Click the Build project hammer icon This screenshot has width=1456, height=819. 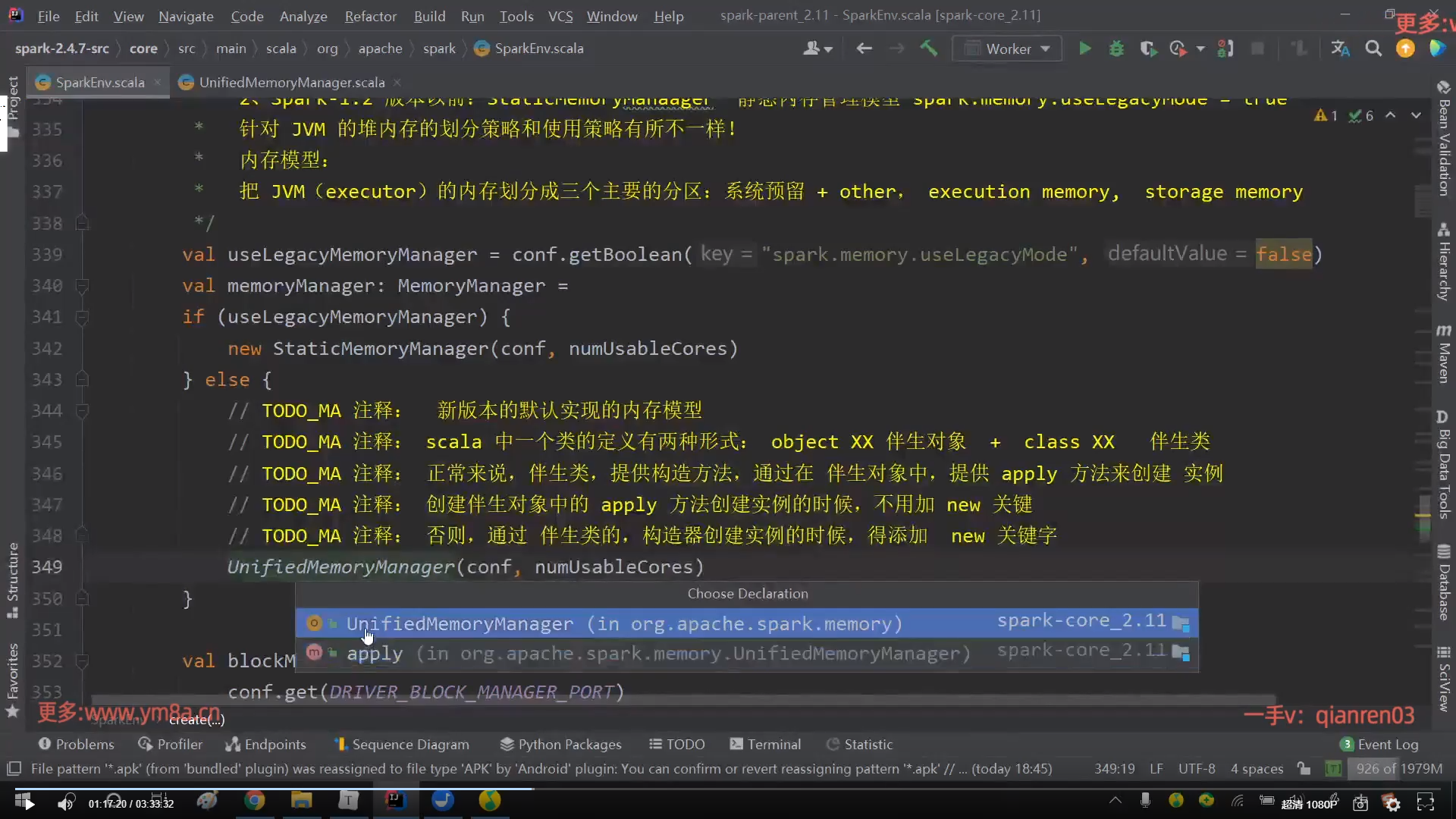[929, 49]
